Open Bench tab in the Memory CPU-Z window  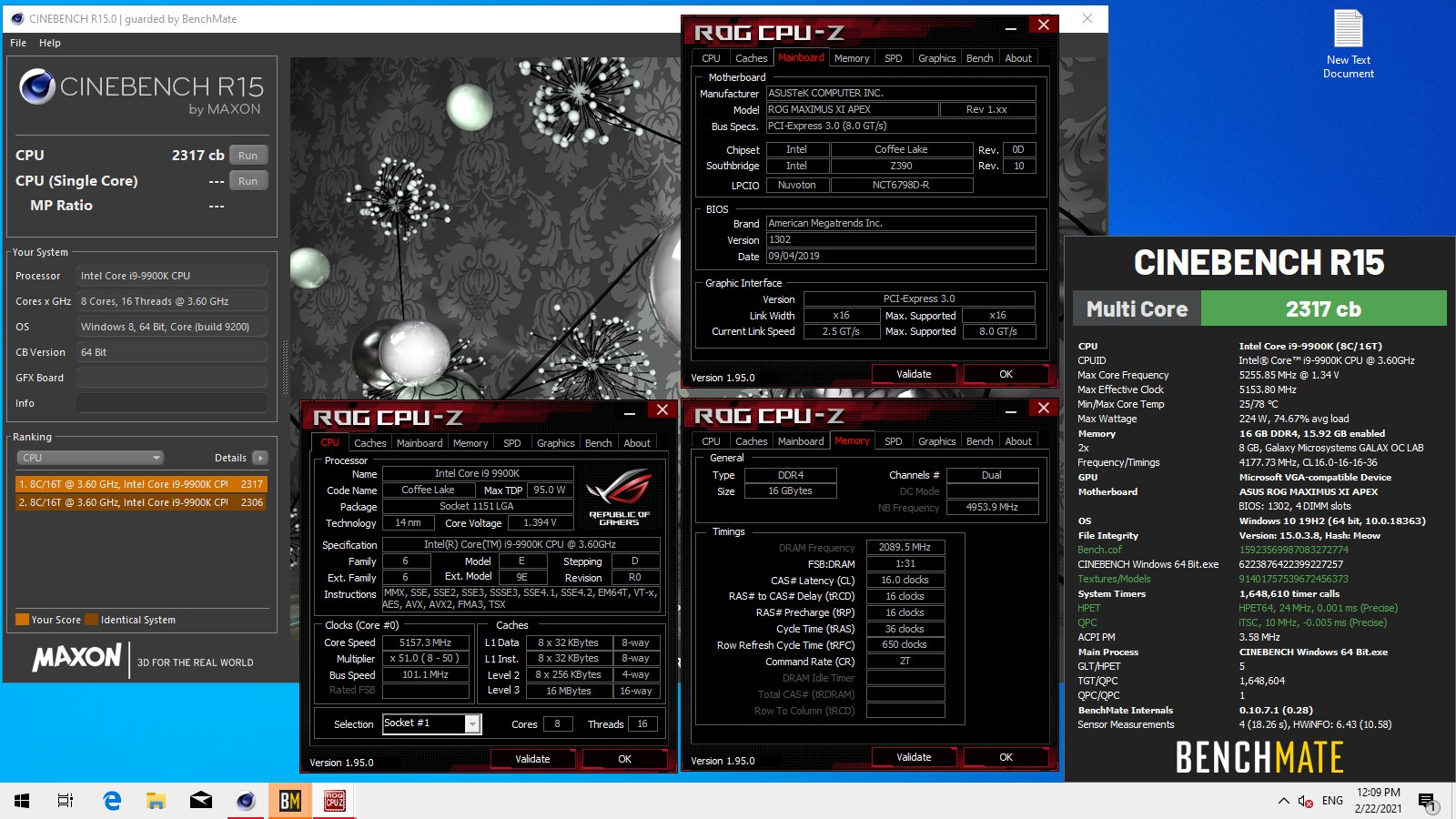979,441
